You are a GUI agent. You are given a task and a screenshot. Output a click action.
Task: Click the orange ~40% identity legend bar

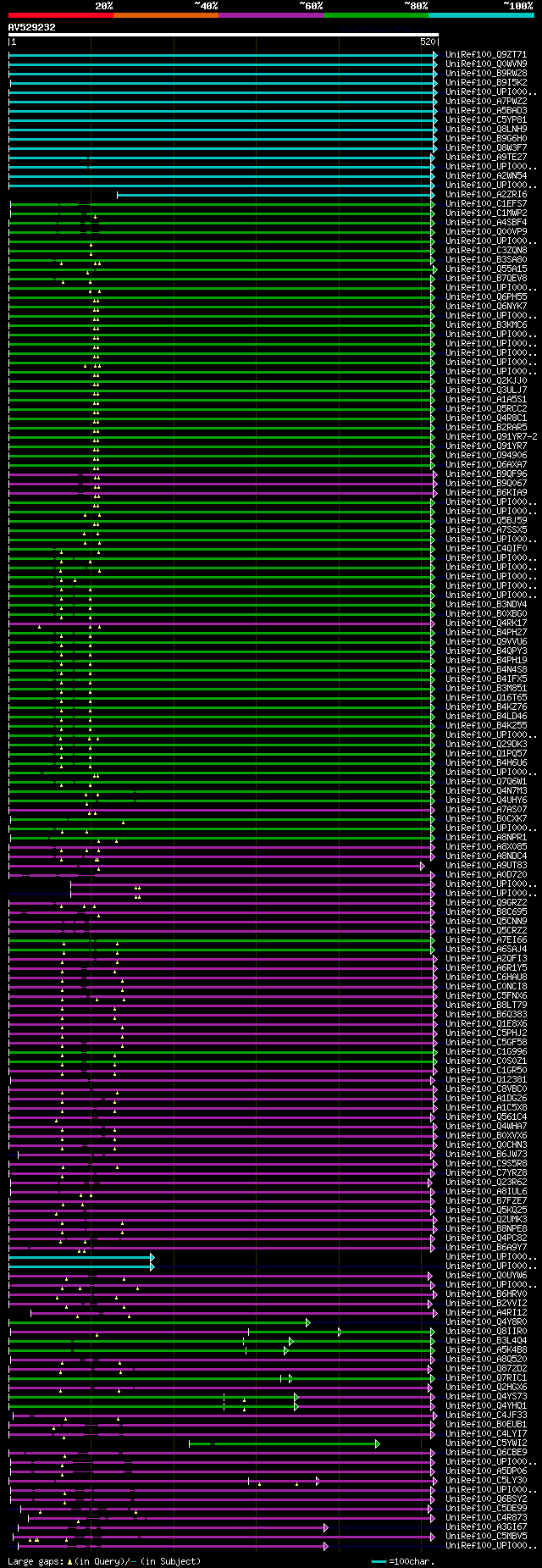(165, 14)
